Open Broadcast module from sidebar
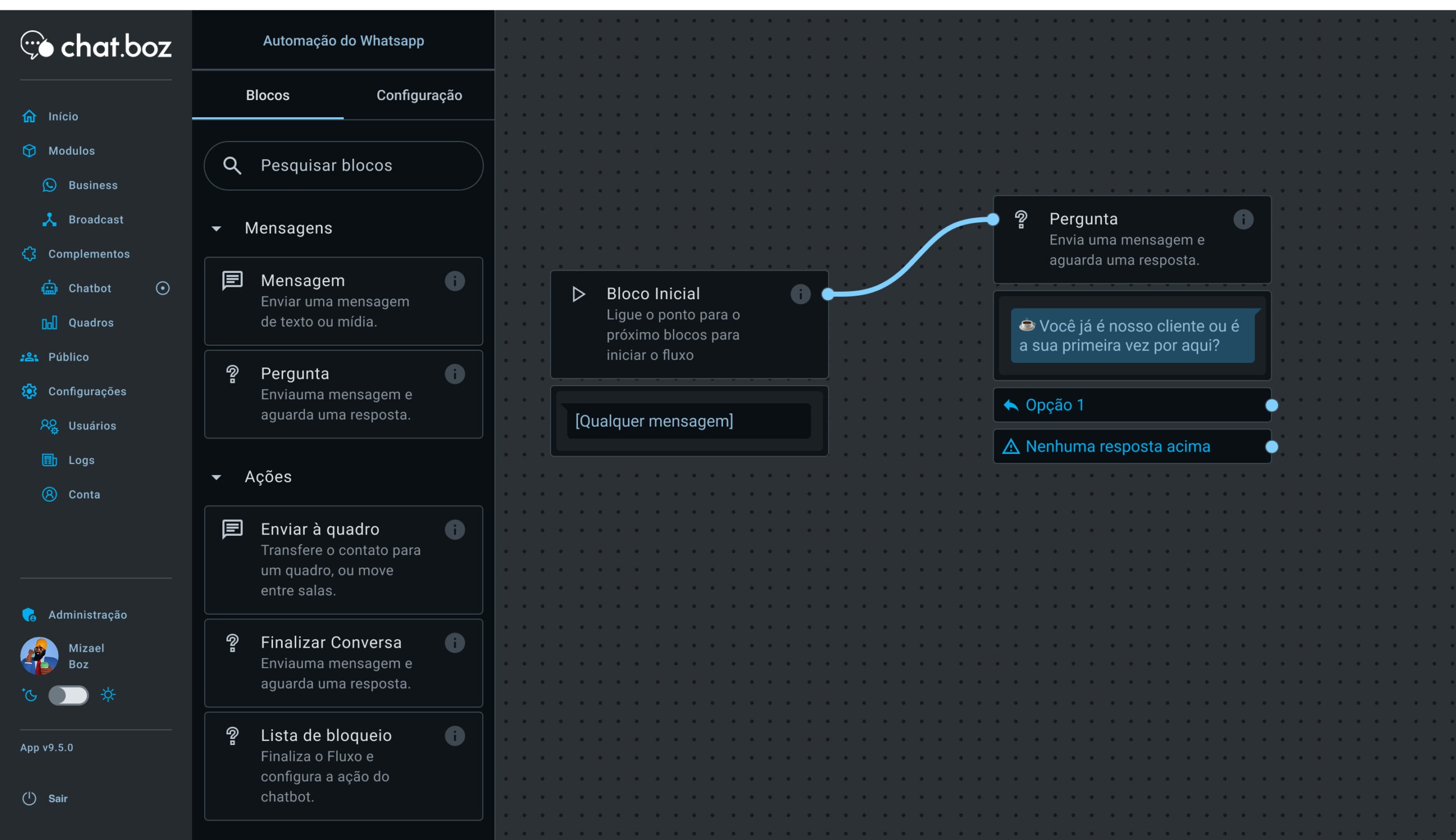 coord(95,219)
